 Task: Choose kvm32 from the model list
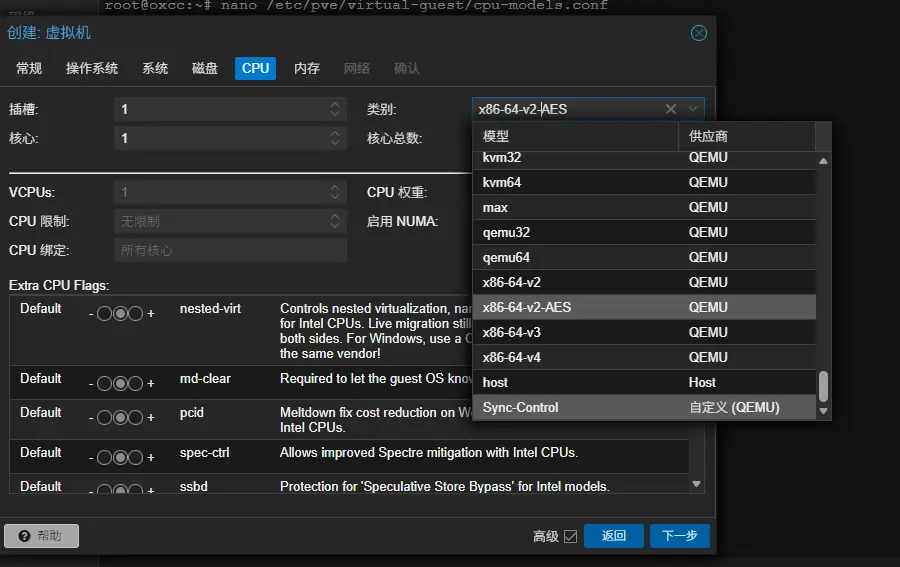(x=644, y=159)
